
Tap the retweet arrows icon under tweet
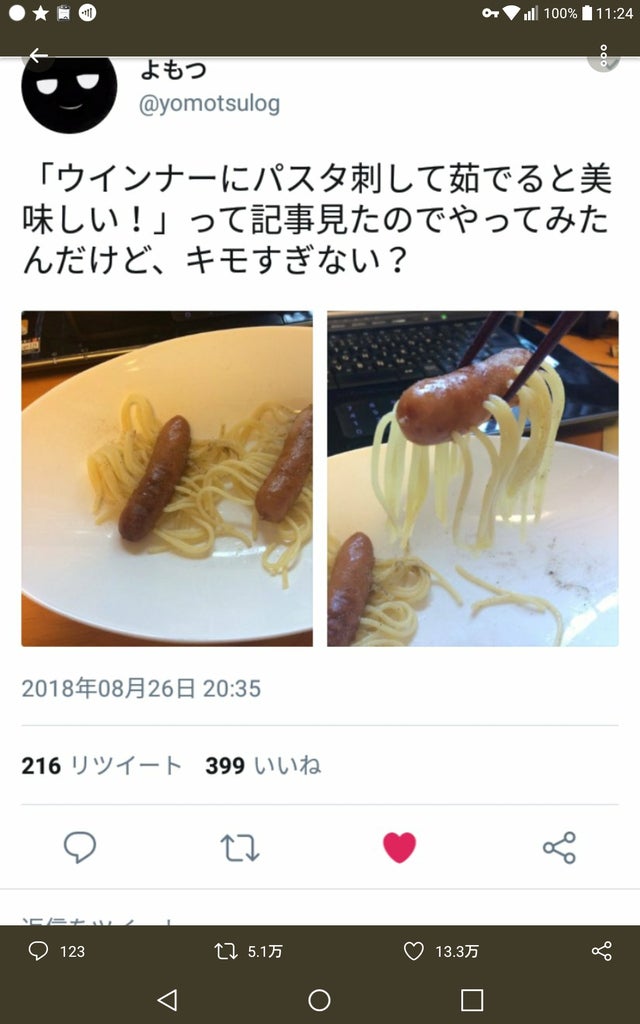point(240,848)
